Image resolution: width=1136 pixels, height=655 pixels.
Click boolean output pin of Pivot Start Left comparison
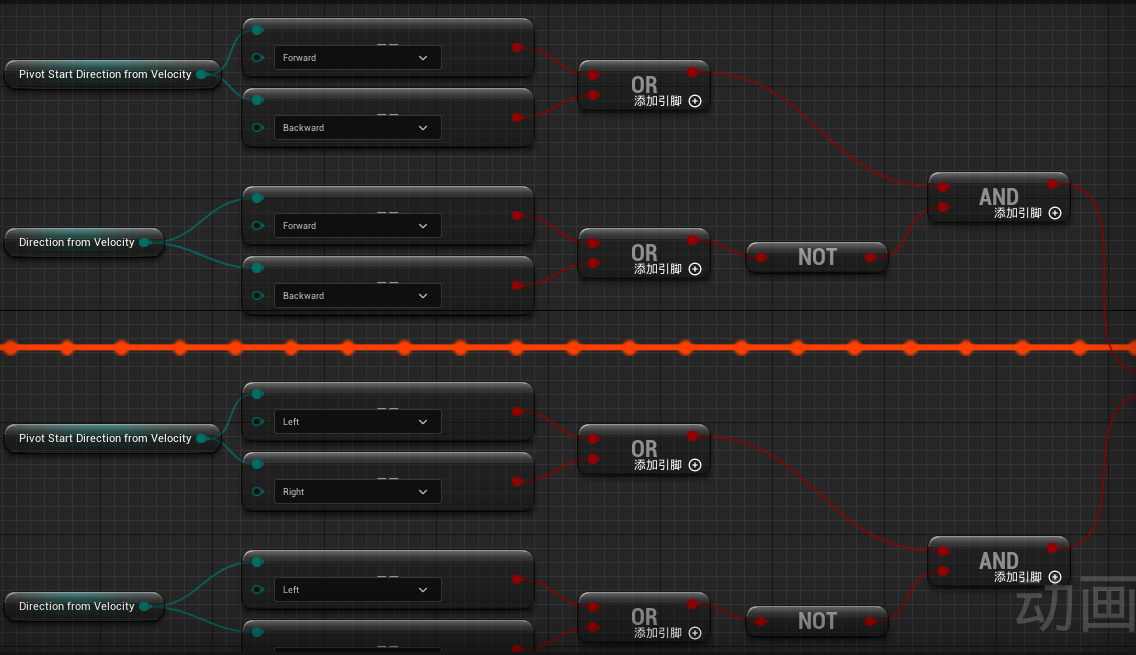517,412
